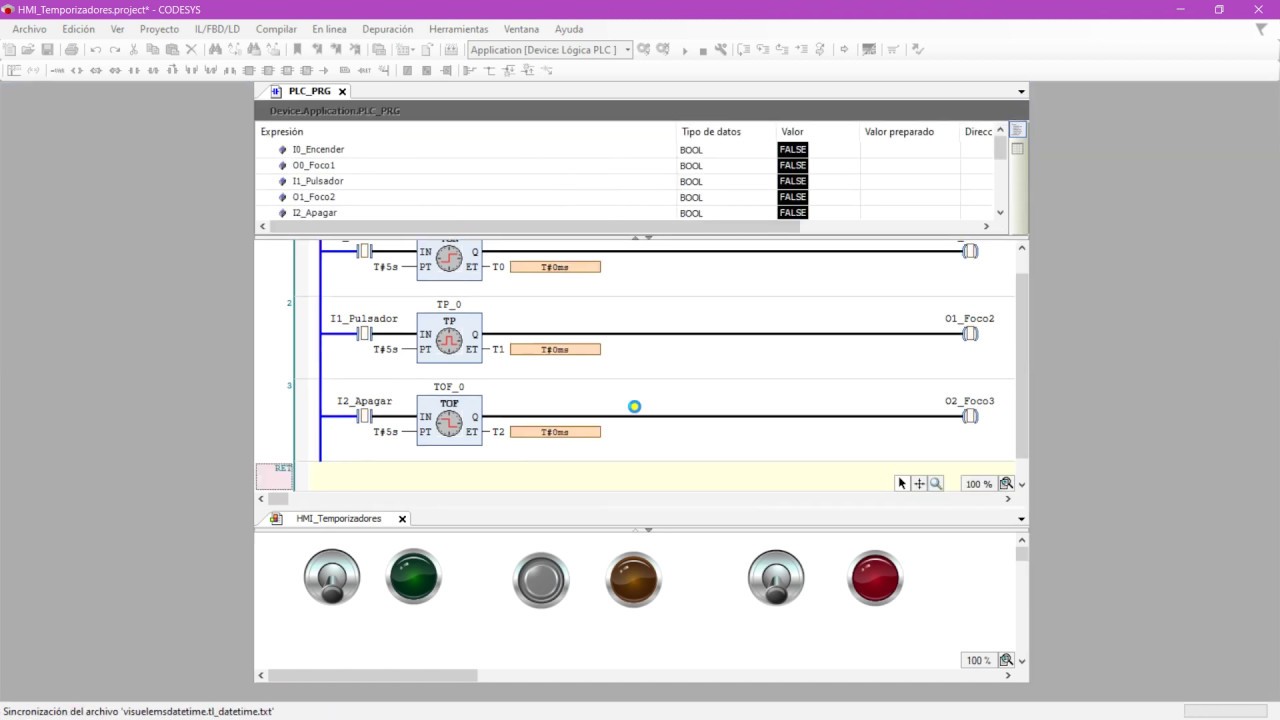
Task: Click the magnifier tool in ladder editor
Action: (936, 483)
